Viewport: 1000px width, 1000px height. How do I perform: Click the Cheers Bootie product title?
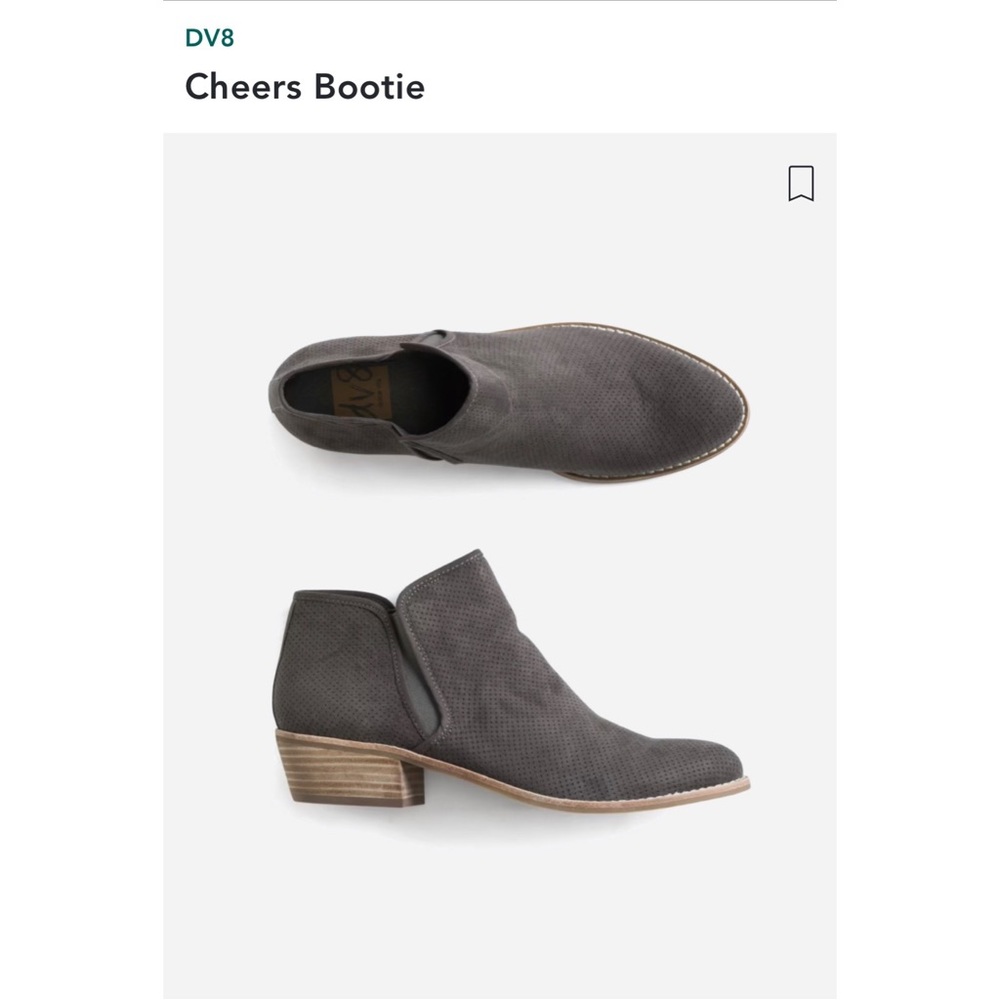tap(304, 87)
